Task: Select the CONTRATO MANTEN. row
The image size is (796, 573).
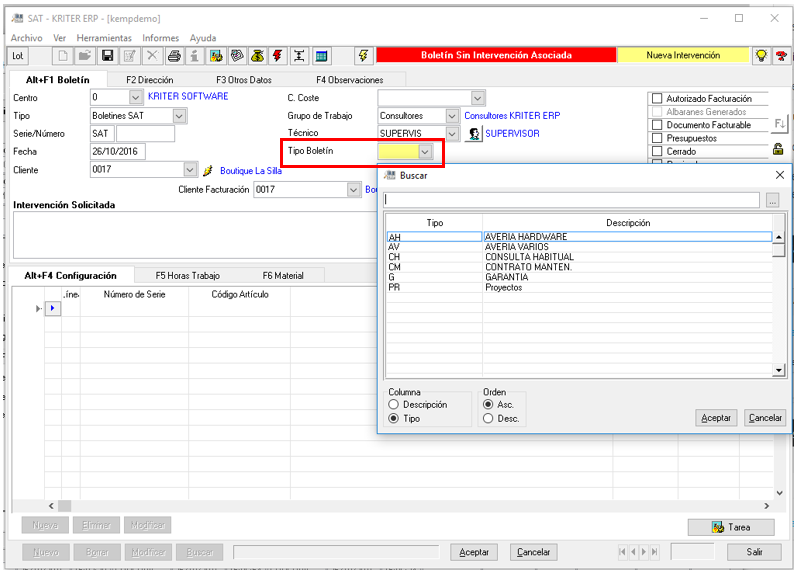Action: (x=579, y=267)
